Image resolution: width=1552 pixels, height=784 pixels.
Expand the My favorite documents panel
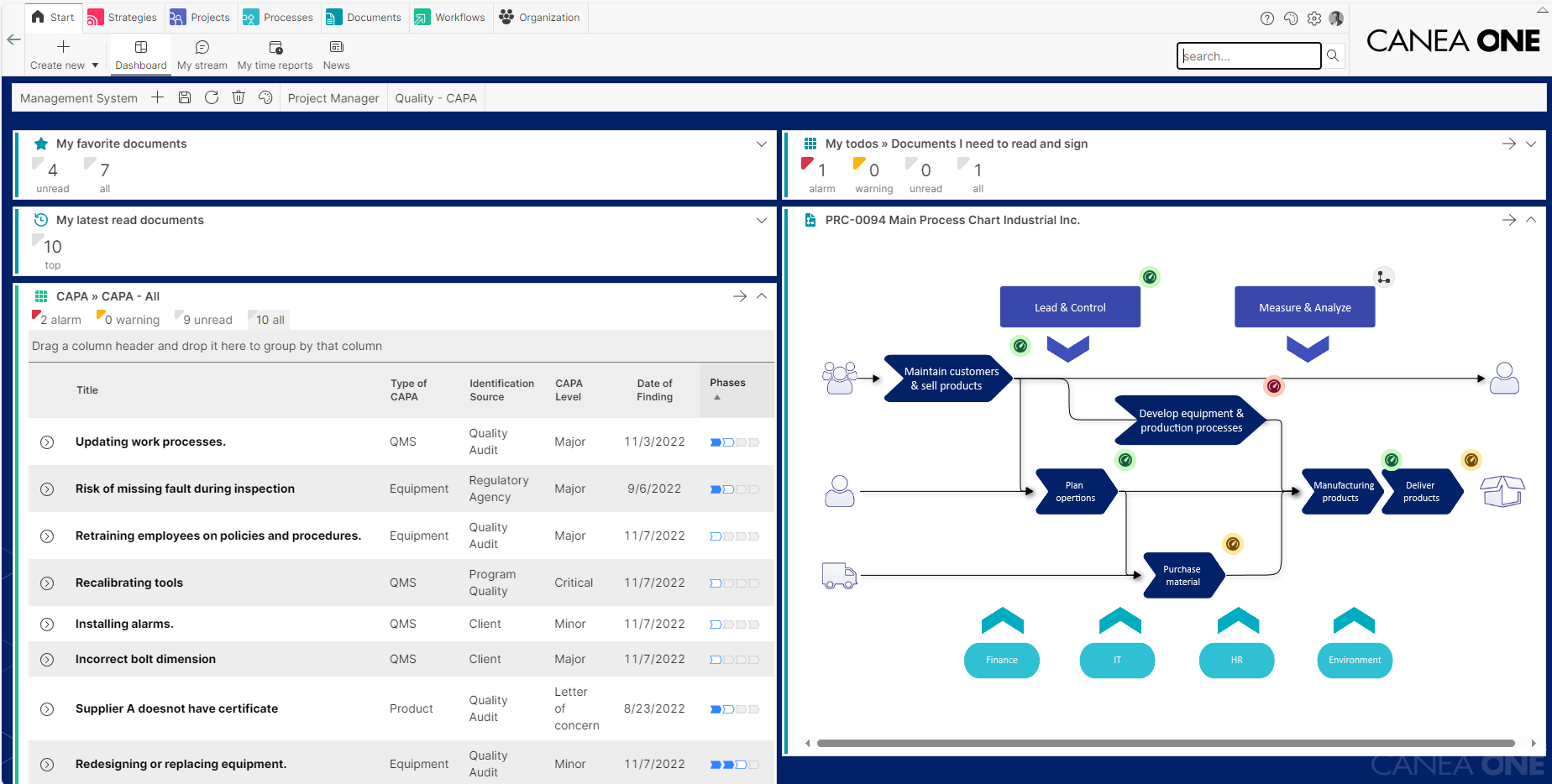[762, 144]
